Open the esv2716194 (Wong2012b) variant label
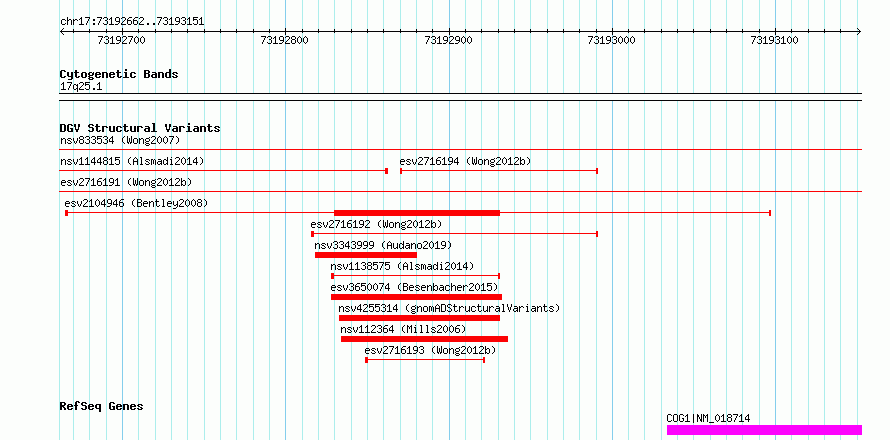The height and width of the screenshot is (440, 890). (x=465, y=161)
